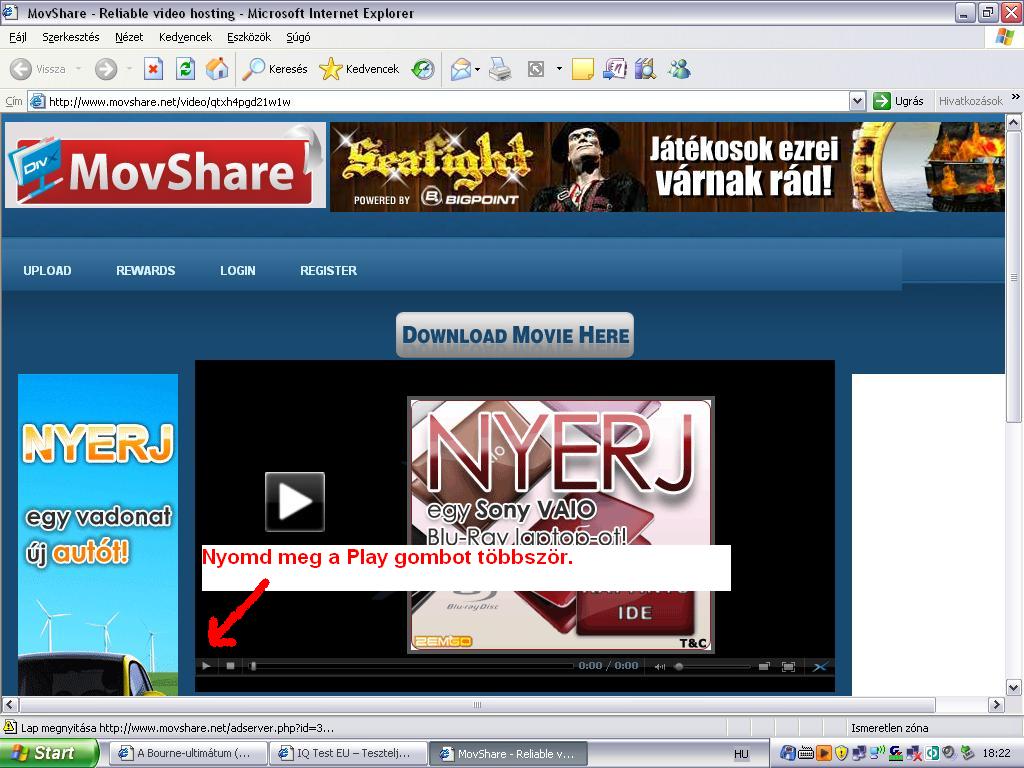Open the Súgó menu
1024x768 pixels.
298,37
